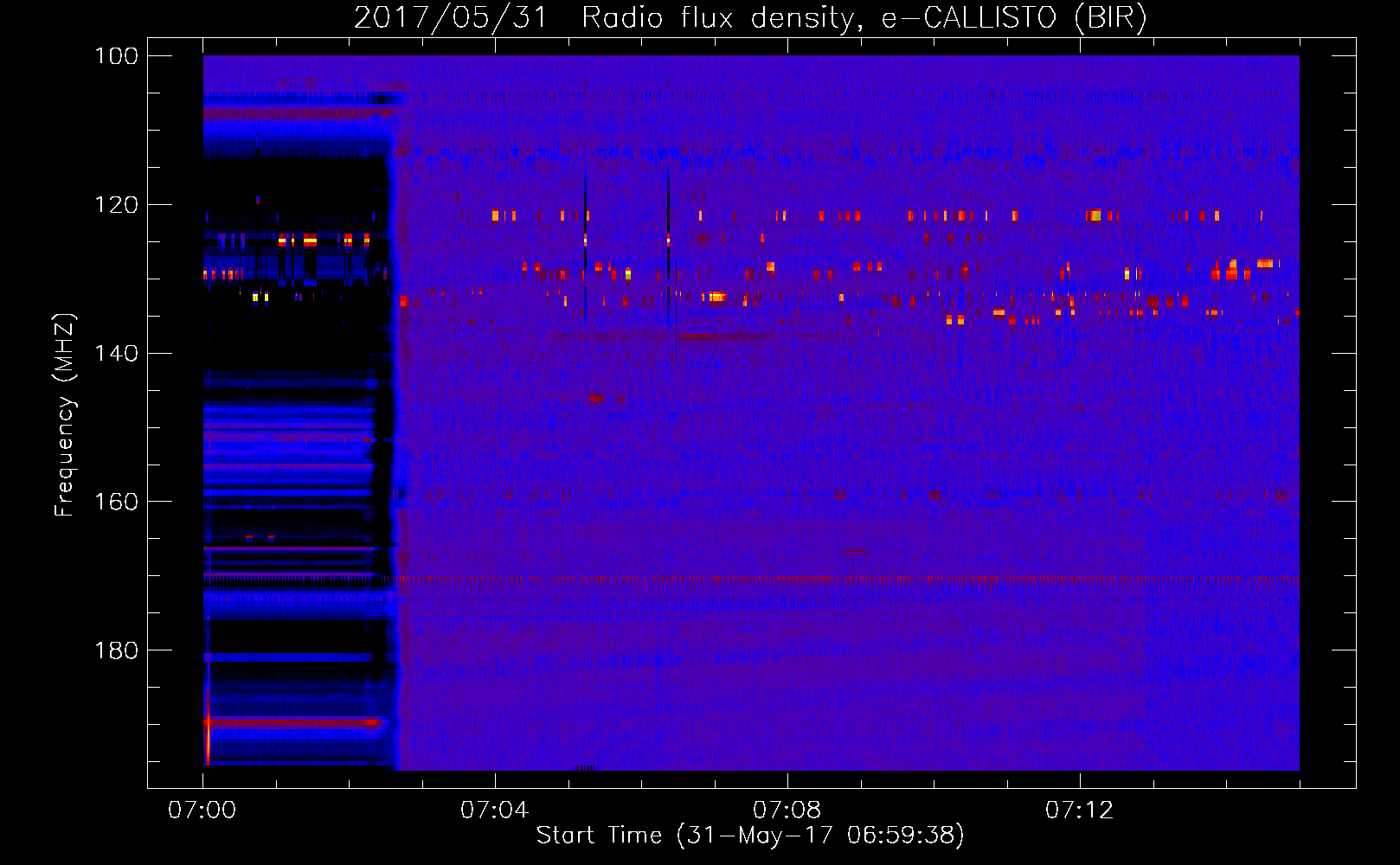Click the time tick label "07:04"
The image size is (1400, 865).
(495, 811)
